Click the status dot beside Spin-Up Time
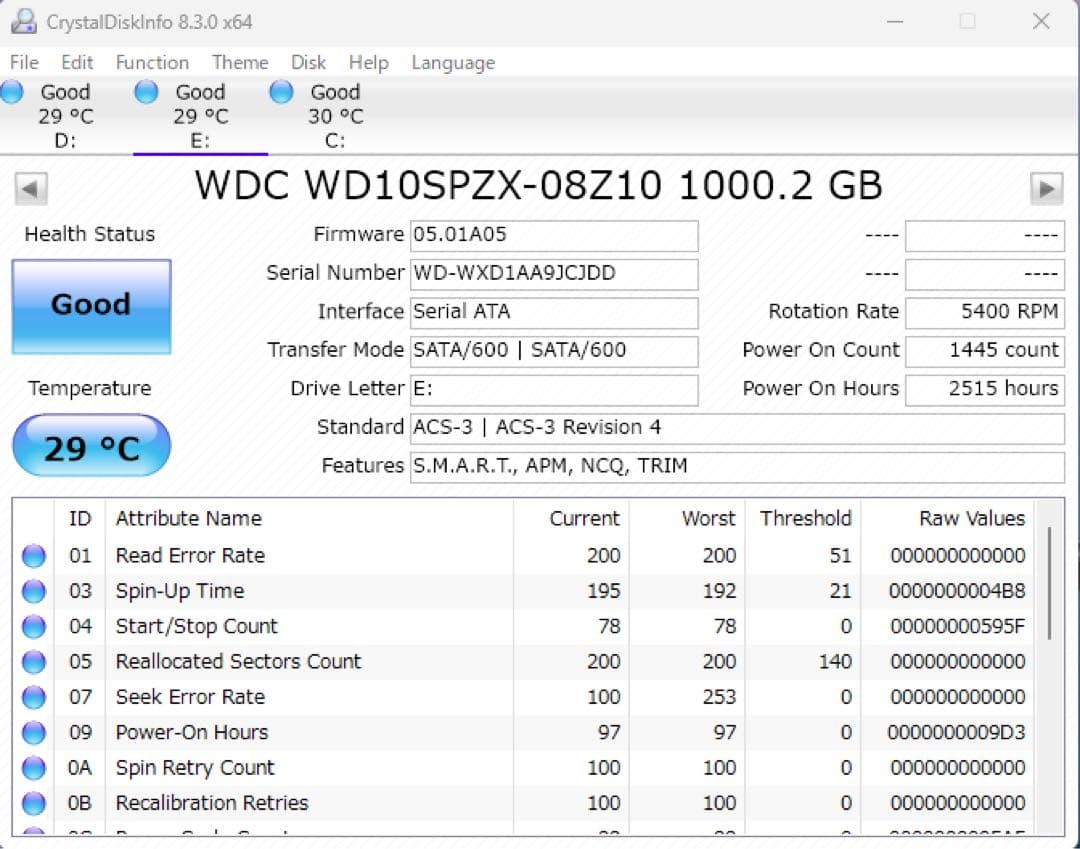The image size is (1080, 849). [x=33, y=590]
